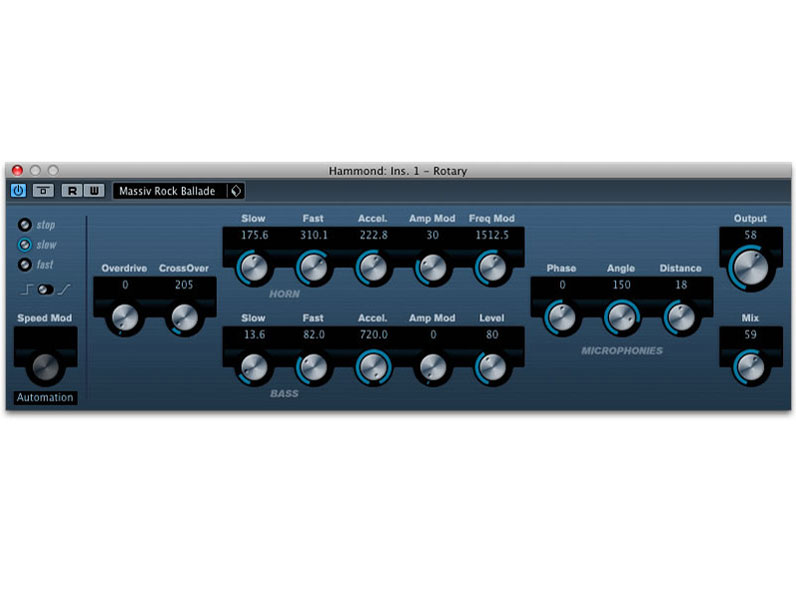
Task: Click the Output knob
Action: click(x=751, y=268)
